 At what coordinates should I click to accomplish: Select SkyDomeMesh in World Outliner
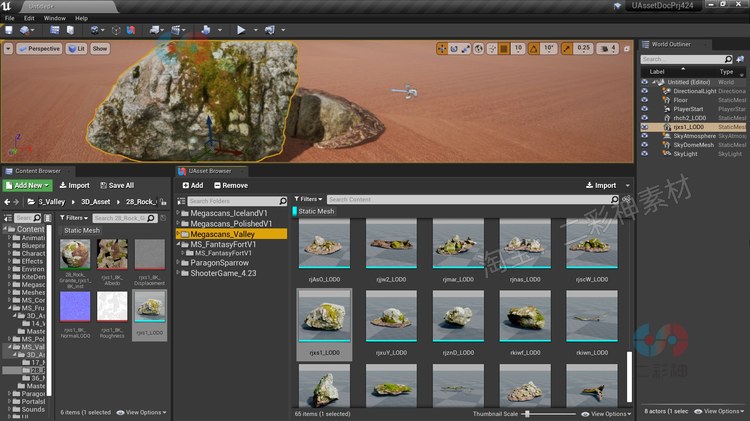[694, 145]
